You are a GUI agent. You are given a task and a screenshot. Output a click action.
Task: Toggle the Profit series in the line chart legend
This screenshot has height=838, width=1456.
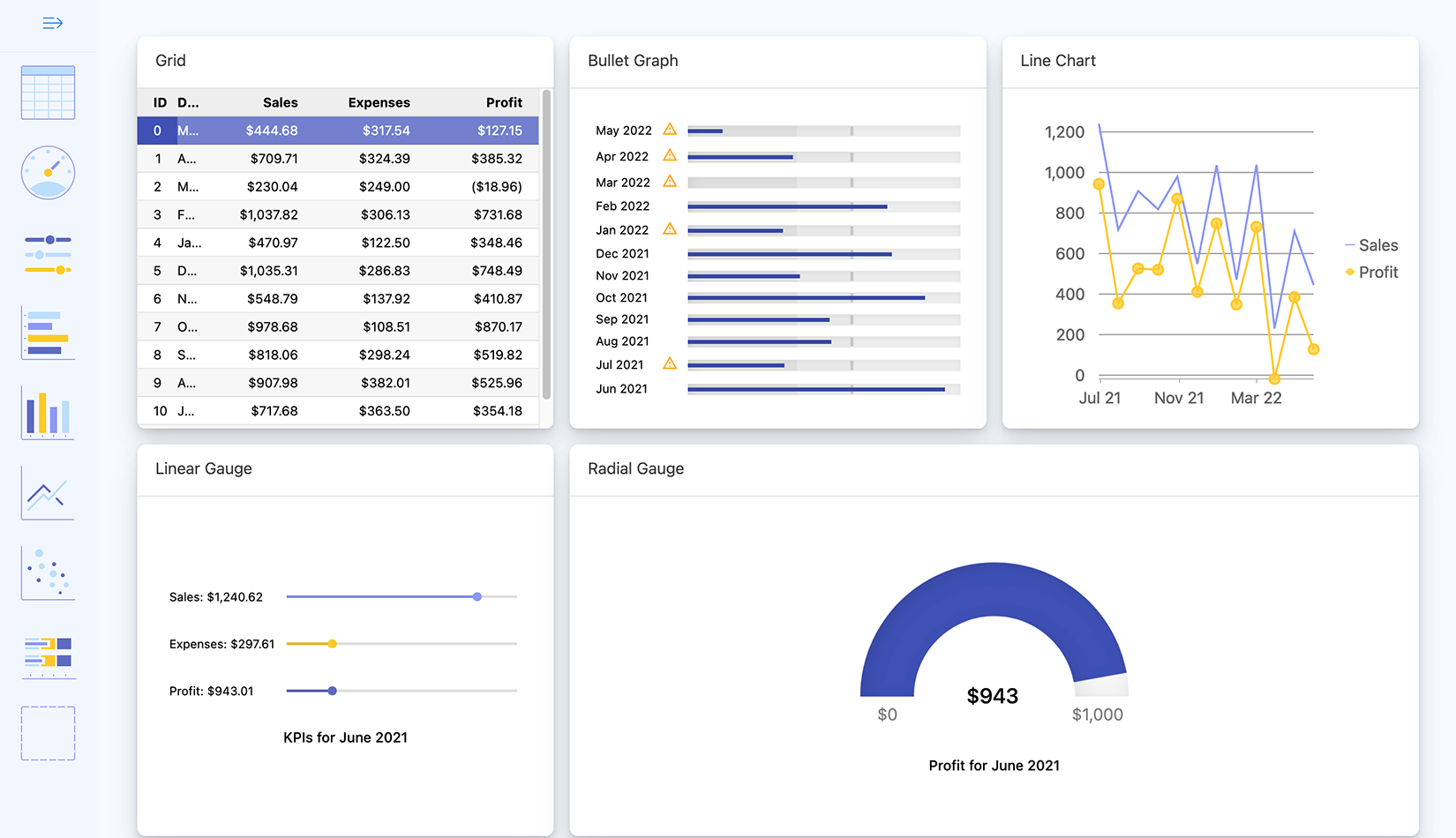[x=1371, y=273]
